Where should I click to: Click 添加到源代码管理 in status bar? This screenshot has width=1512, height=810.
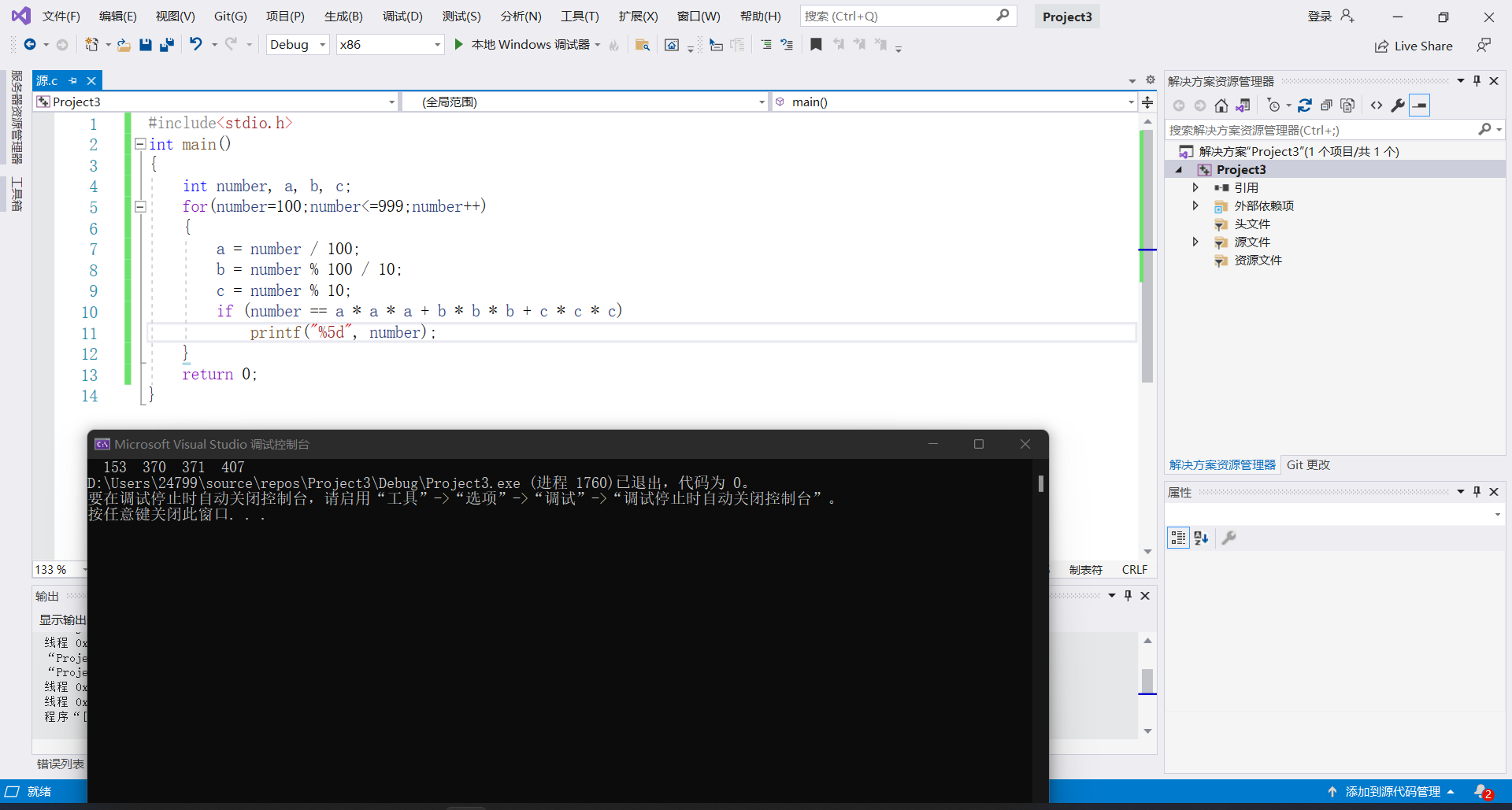click(1392, 792)
